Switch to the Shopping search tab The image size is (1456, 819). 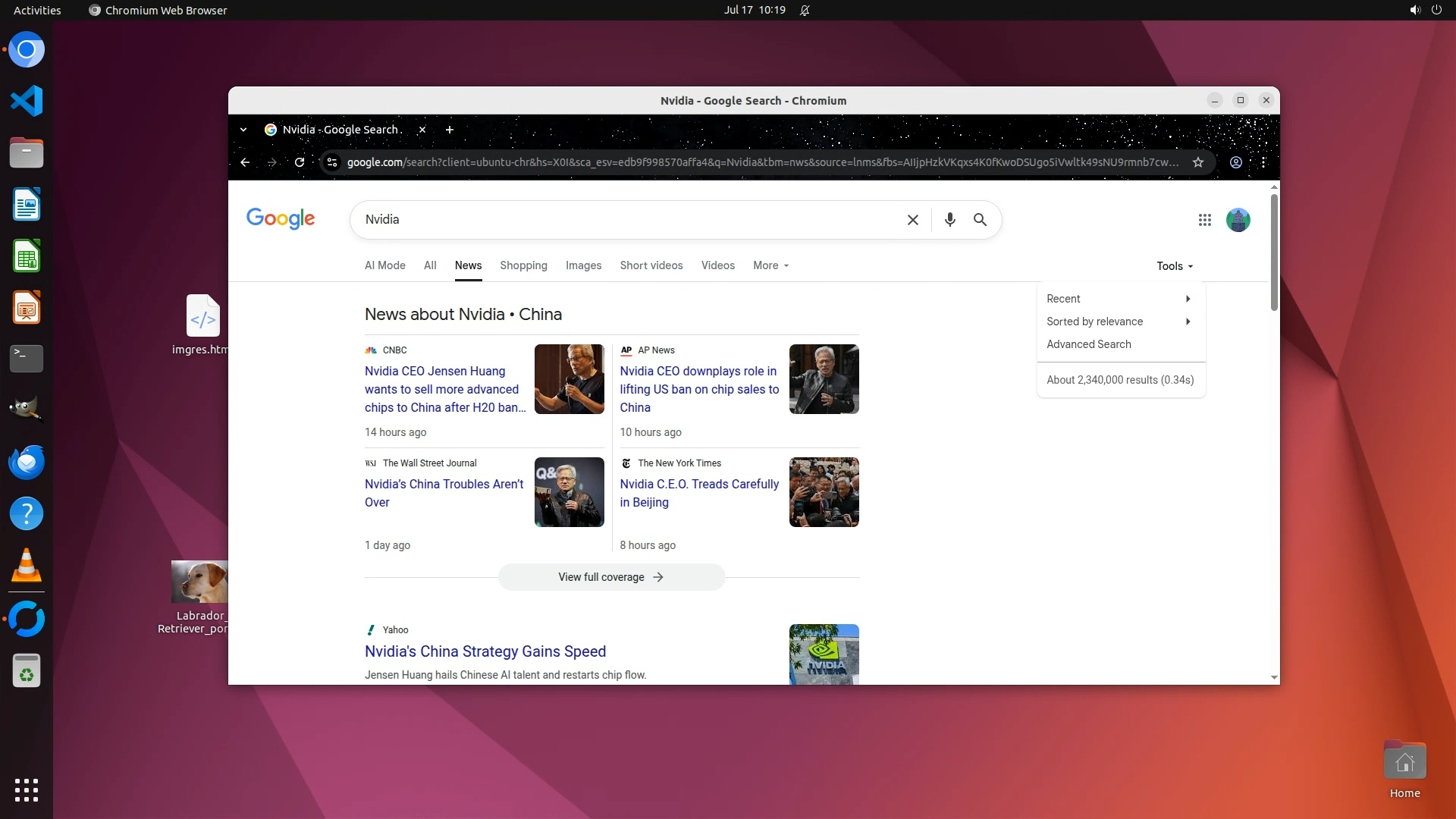point(523,265)
